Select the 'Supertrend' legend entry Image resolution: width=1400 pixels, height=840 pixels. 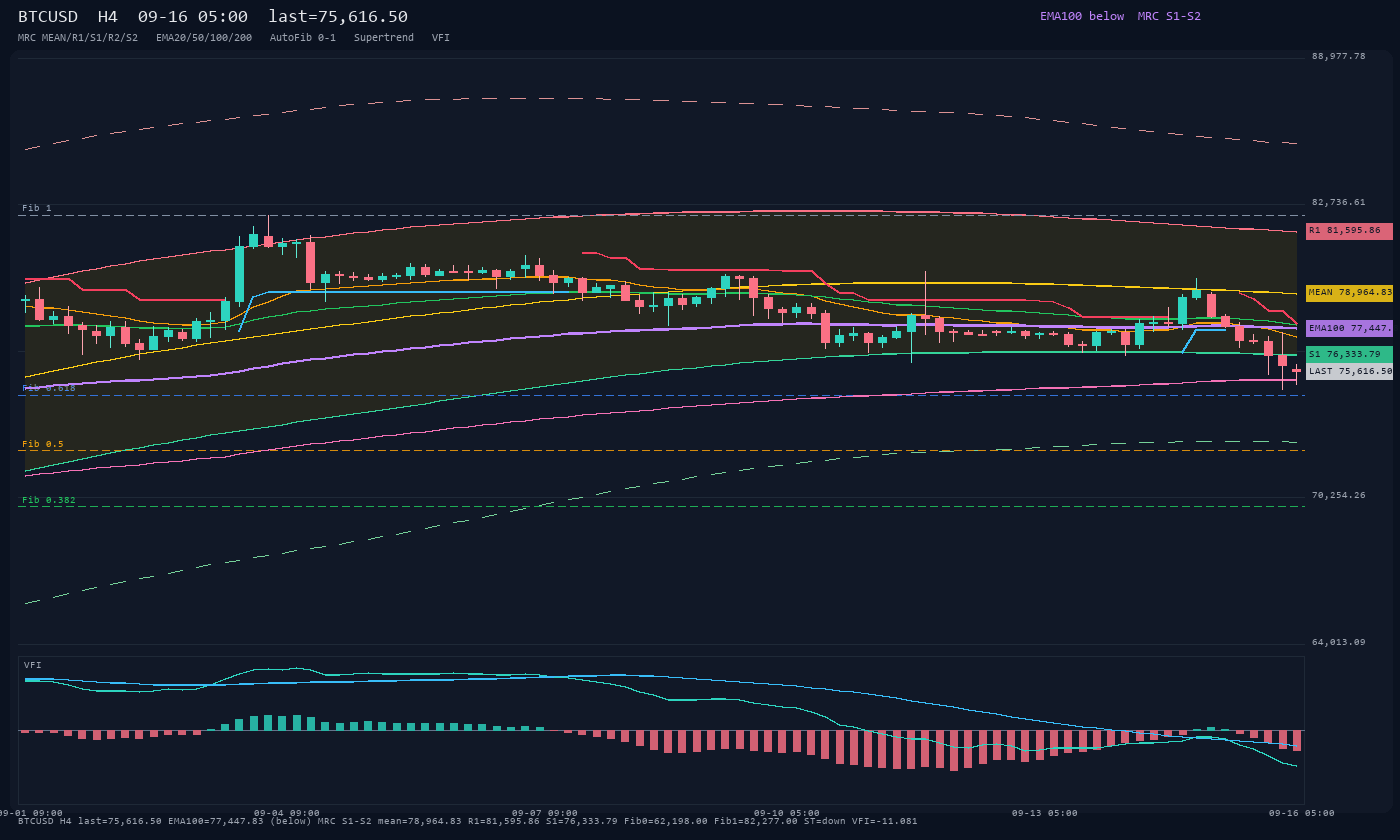[x=384, y=38]
